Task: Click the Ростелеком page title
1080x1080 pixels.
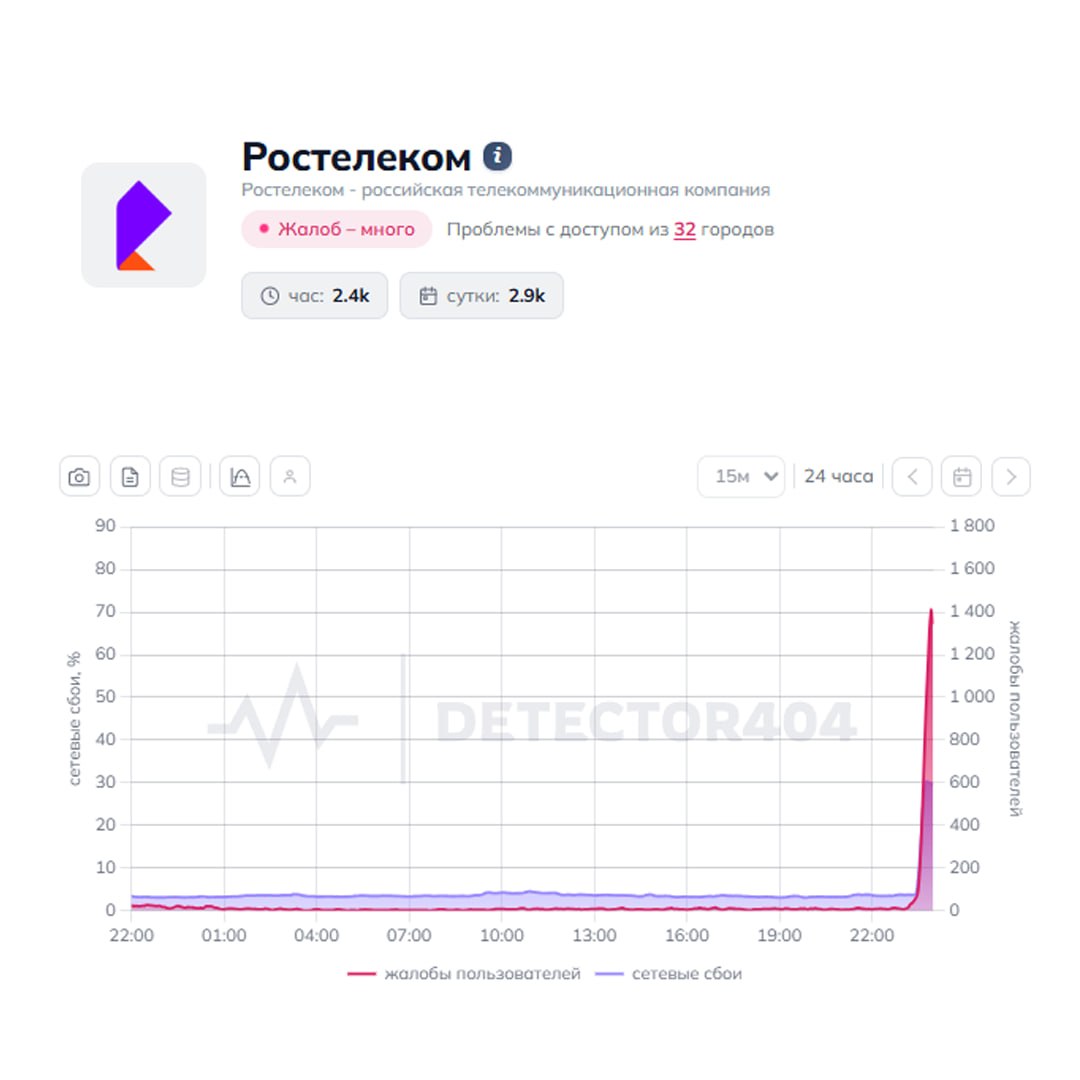Action: 356,157
